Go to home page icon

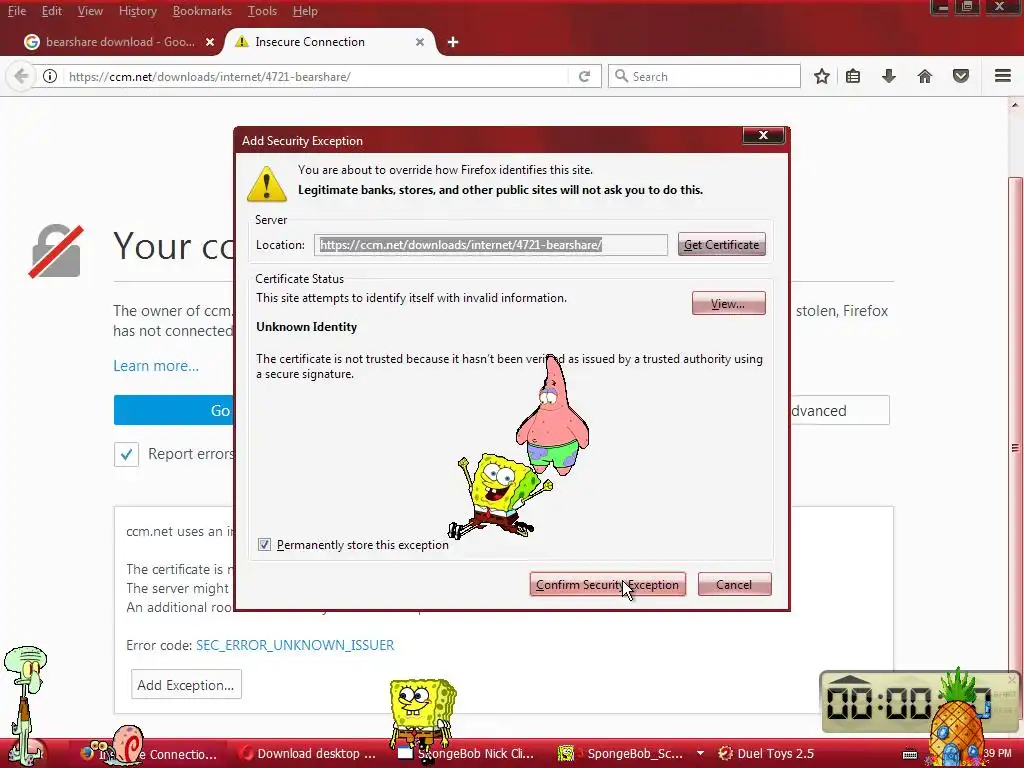(925, 76)
